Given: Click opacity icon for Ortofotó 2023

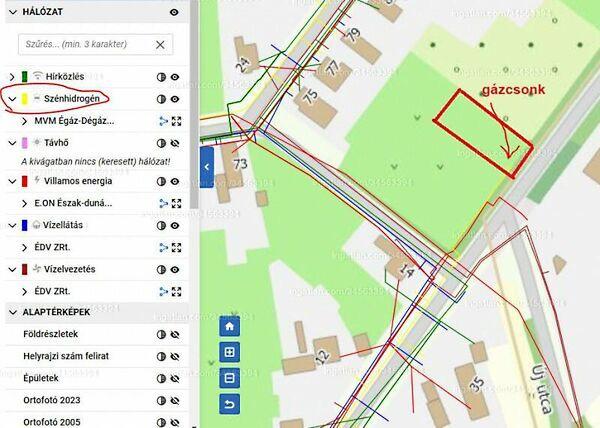Looking at the screenshot, I should click(160, 399).
